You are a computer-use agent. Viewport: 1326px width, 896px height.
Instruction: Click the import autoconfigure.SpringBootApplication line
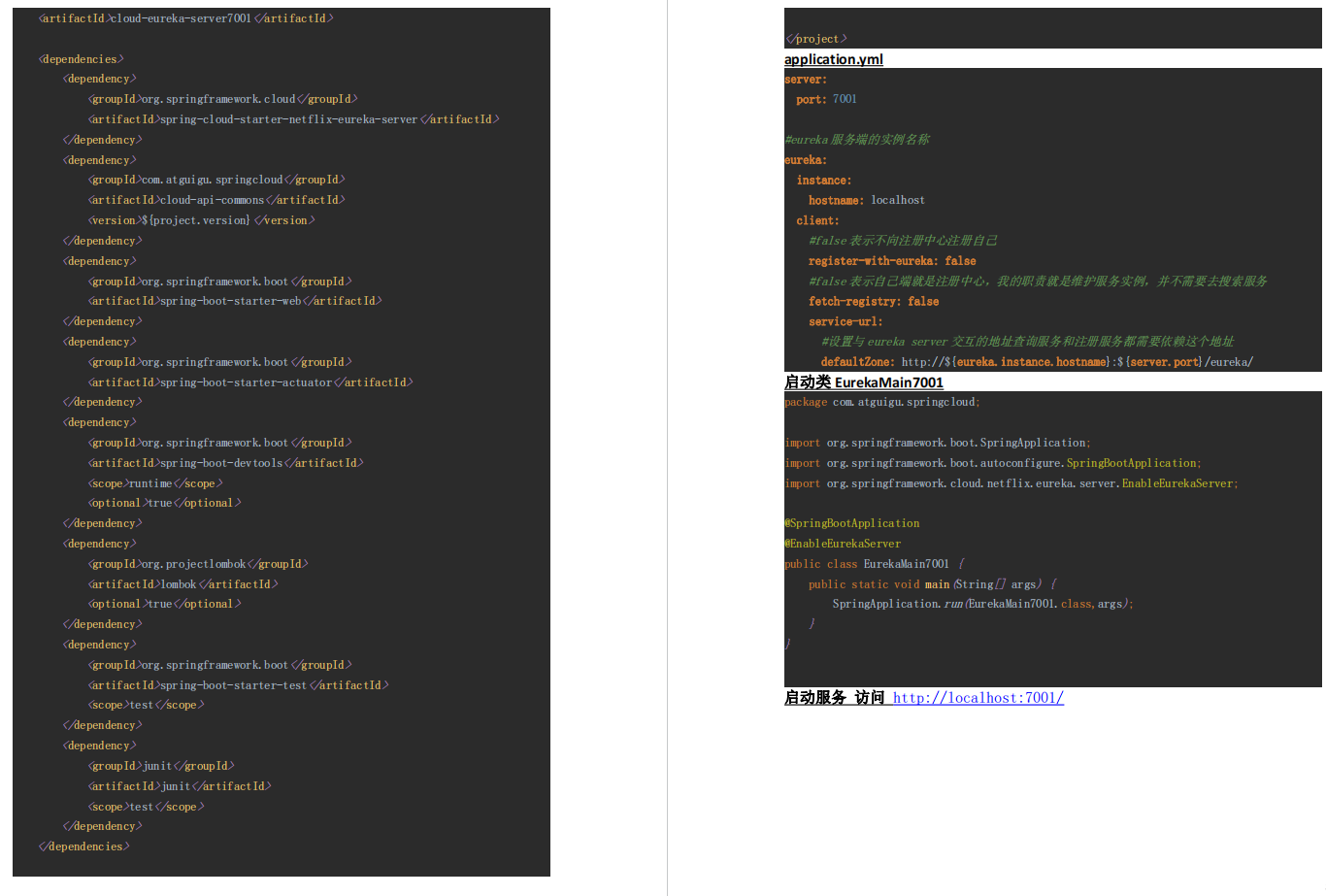click(x=993, y=463)
